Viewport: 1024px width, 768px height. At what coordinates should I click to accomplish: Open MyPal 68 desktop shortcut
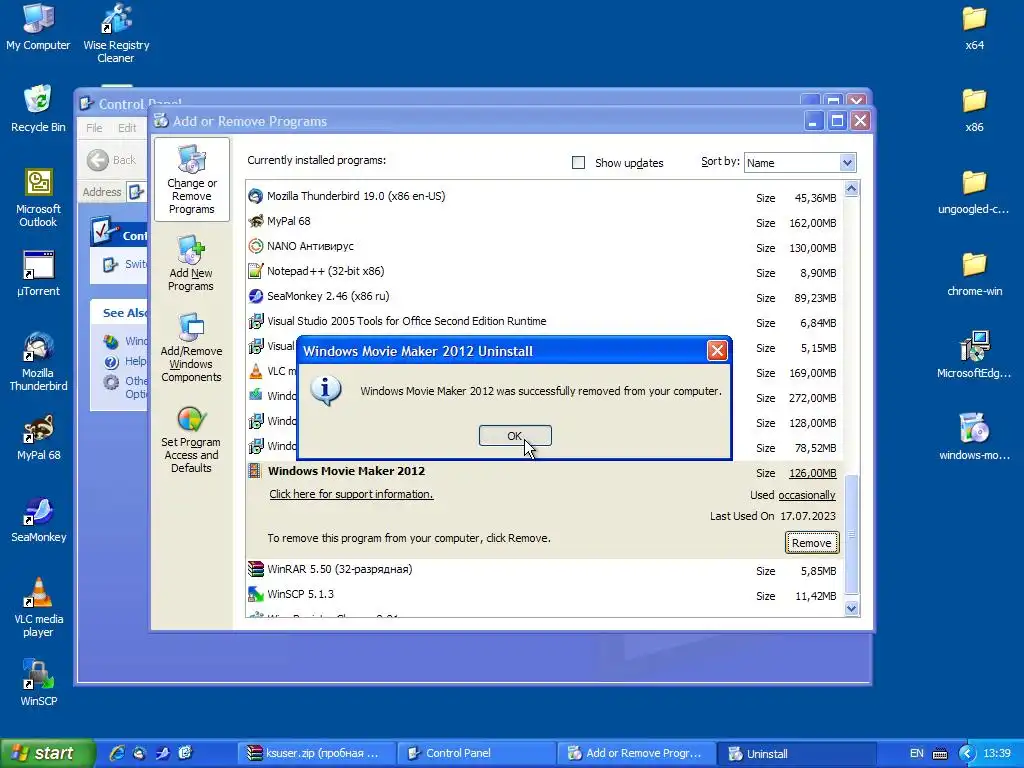click(x=38, y=438)
